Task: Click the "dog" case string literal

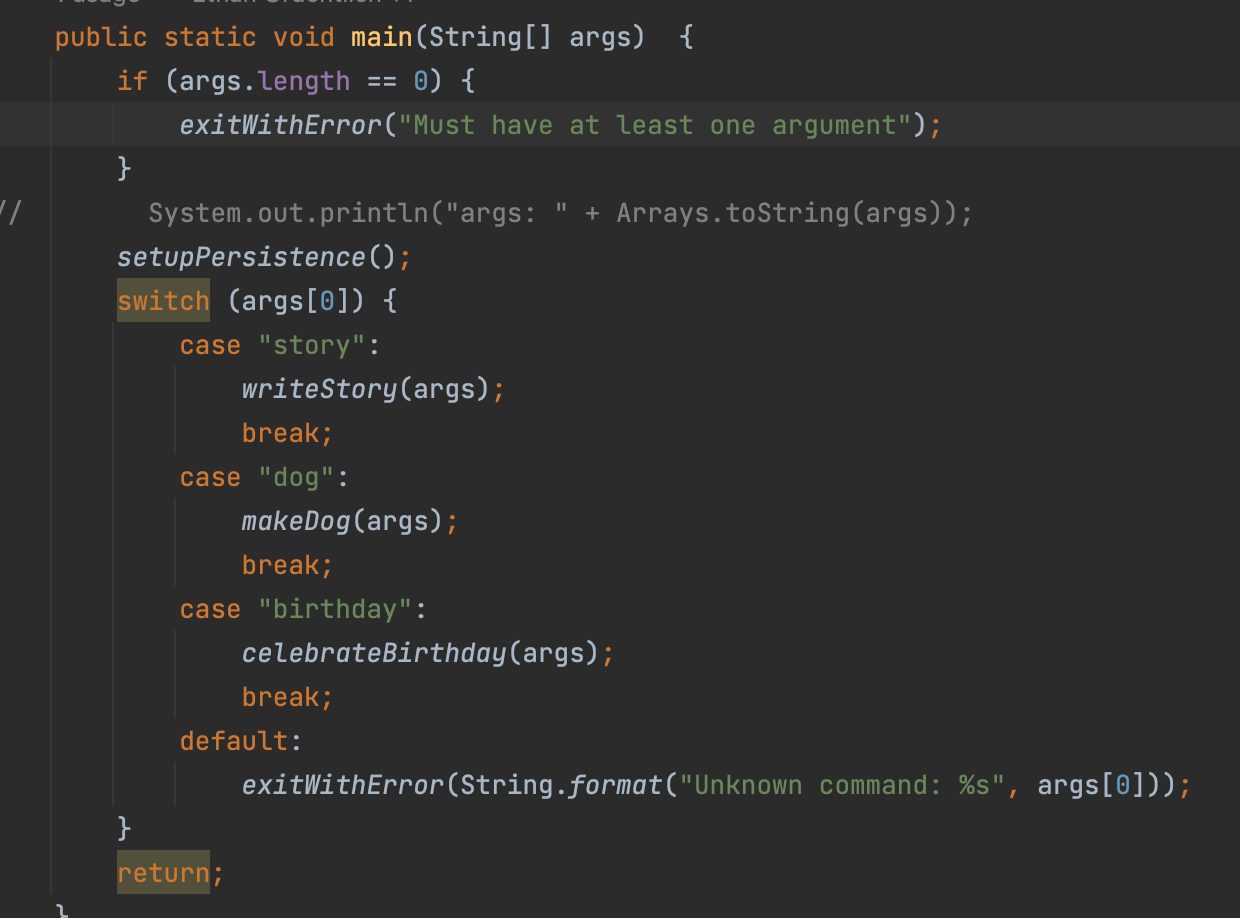Action: pyautogui.click(x=295, y=477)
